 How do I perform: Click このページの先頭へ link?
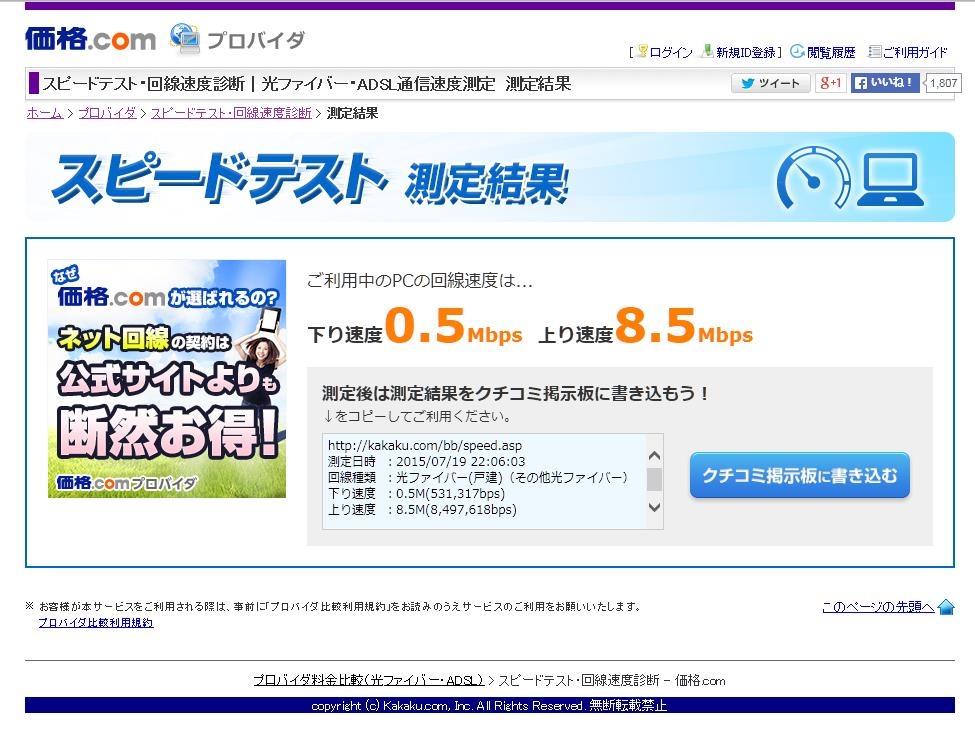click(x=878, y=607)
